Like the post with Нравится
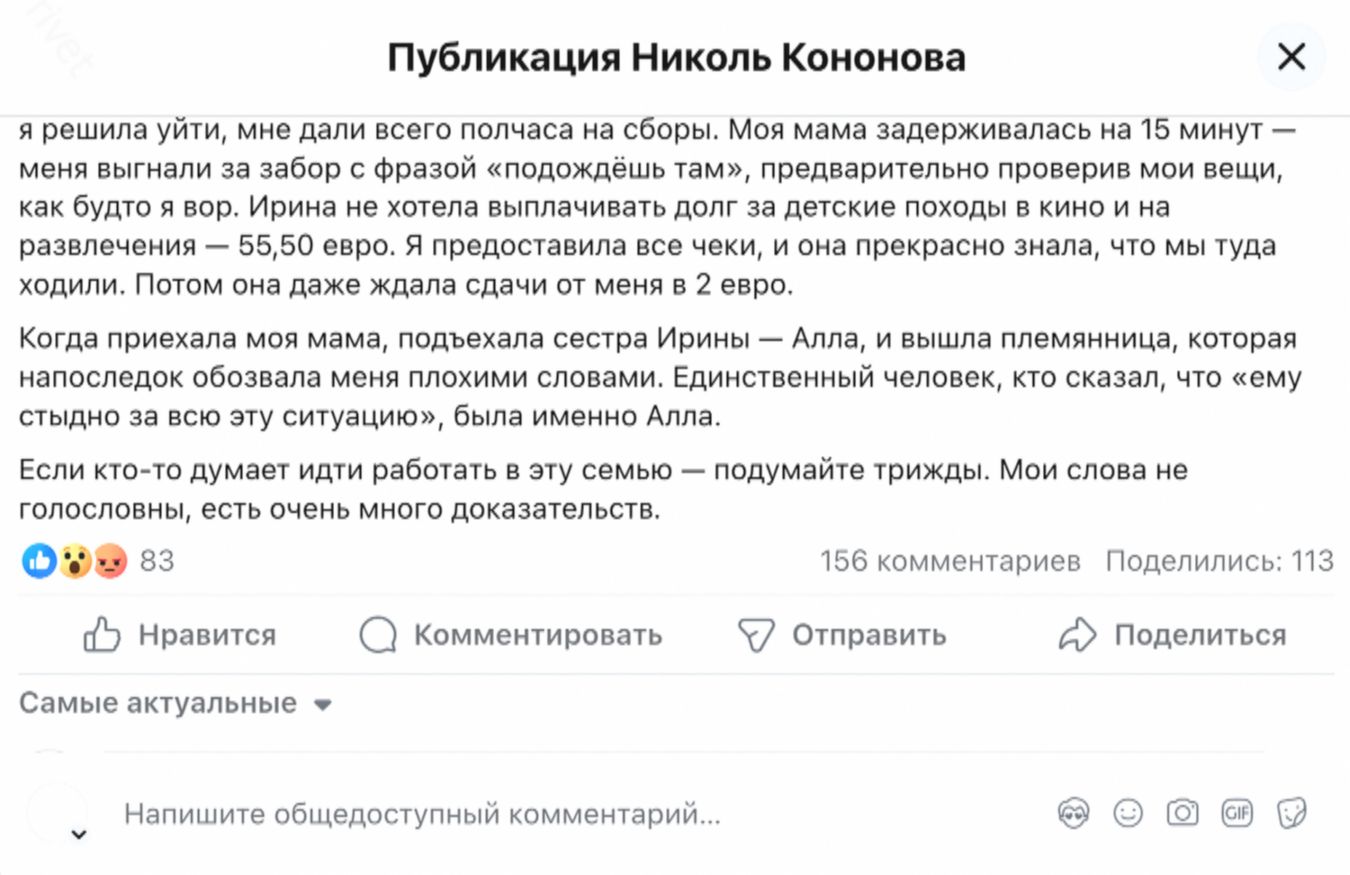The height and width of the screenshot is (875, 1350). click(180, 635)
